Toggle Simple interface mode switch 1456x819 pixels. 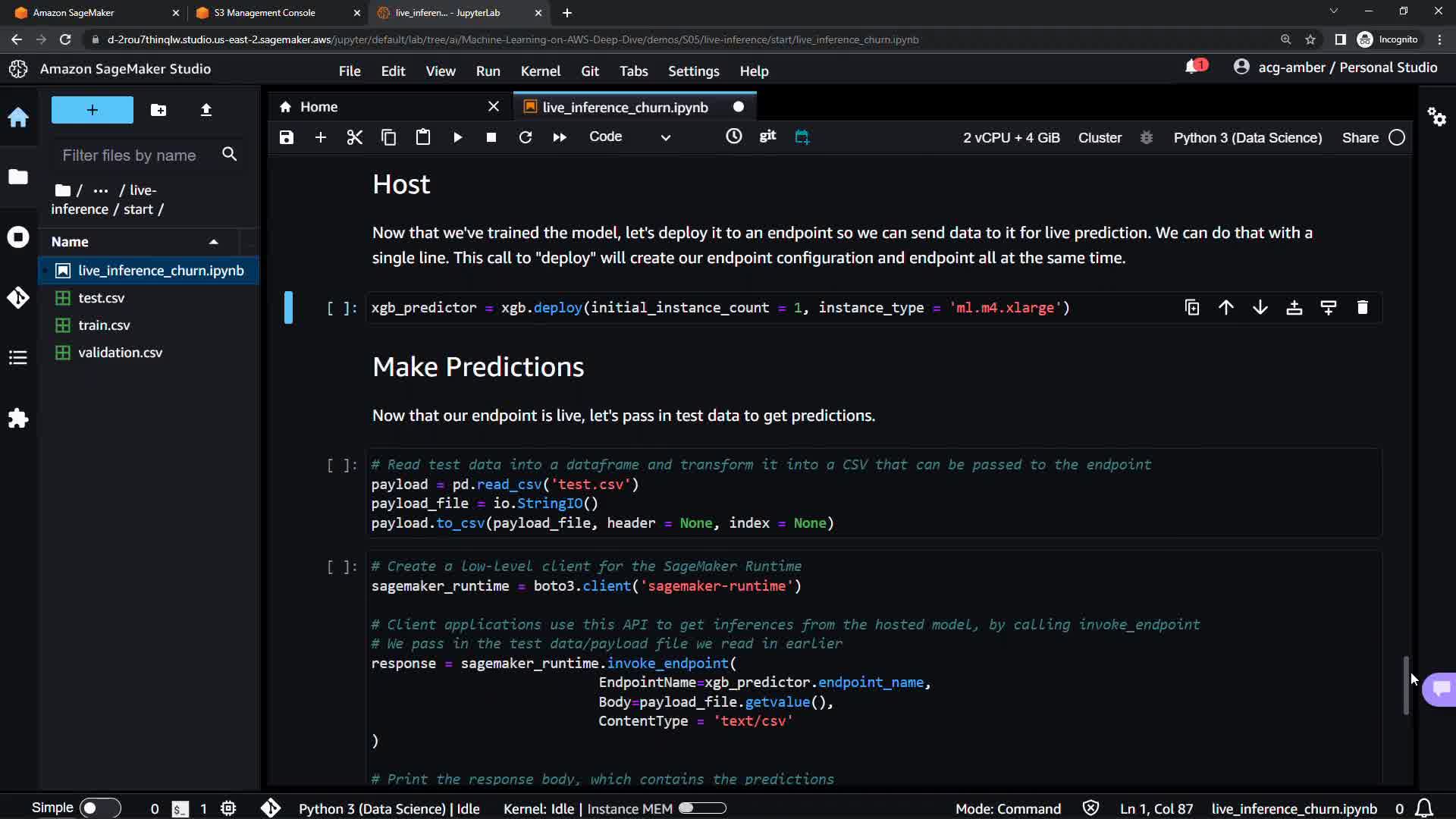point(99,808)
